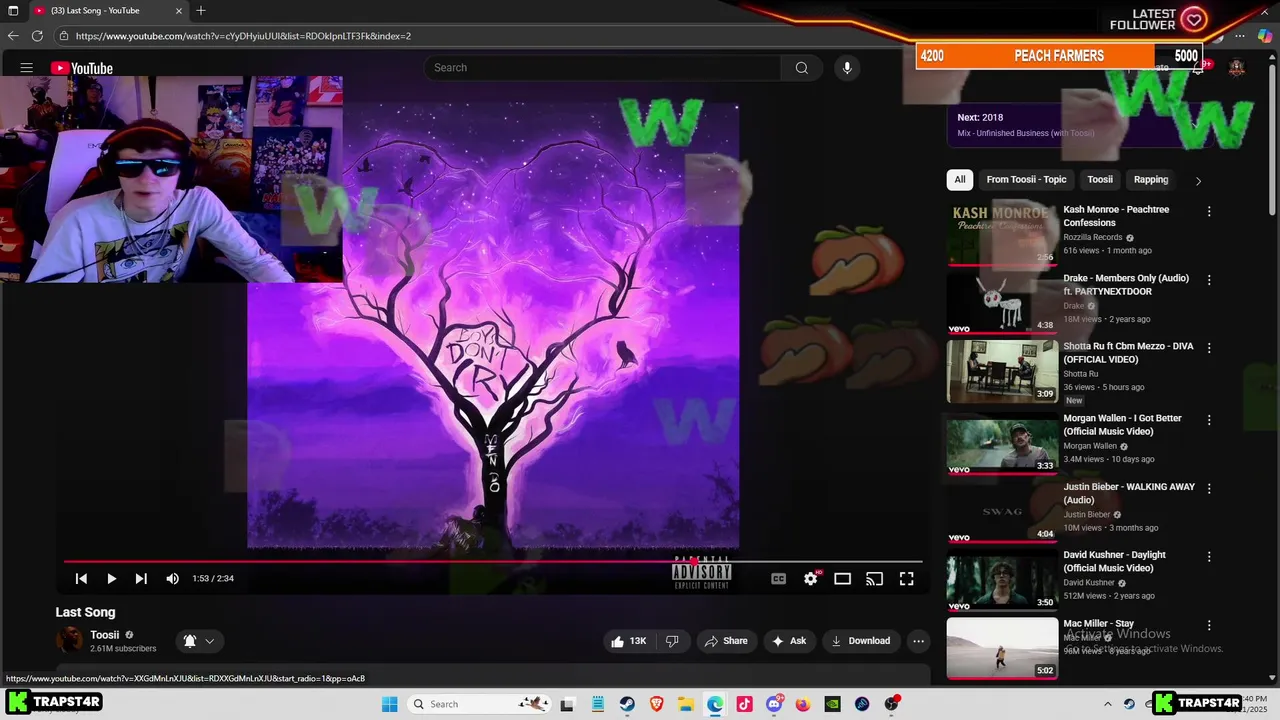
Task: Go to the YouTube home logo
Action: 82,68
